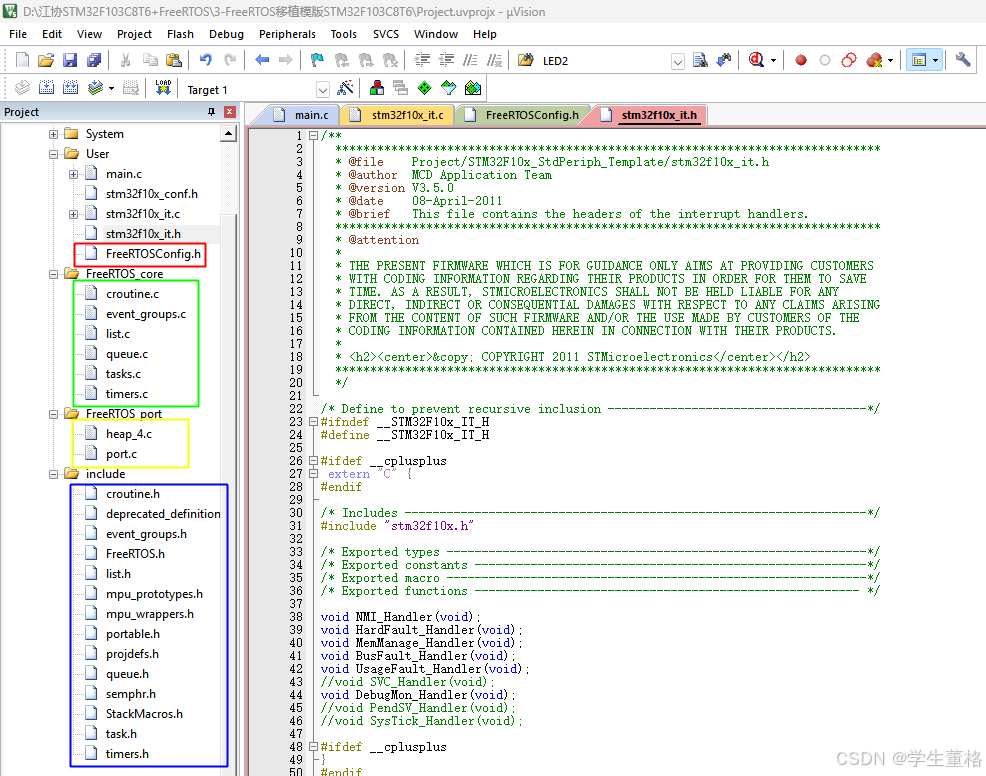Click the Disable all breakpoints icon

[x=849, y=60]
